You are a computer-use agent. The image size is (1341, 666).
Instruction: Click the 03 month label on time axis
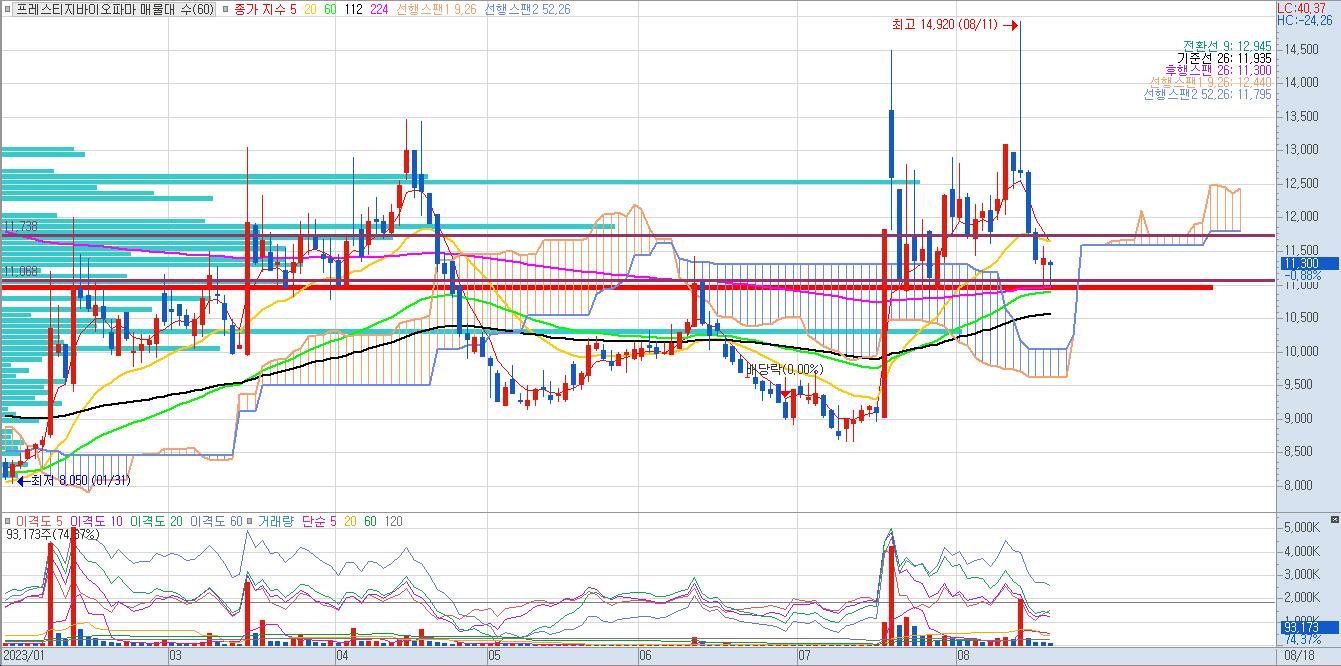[x=176, y=657]
